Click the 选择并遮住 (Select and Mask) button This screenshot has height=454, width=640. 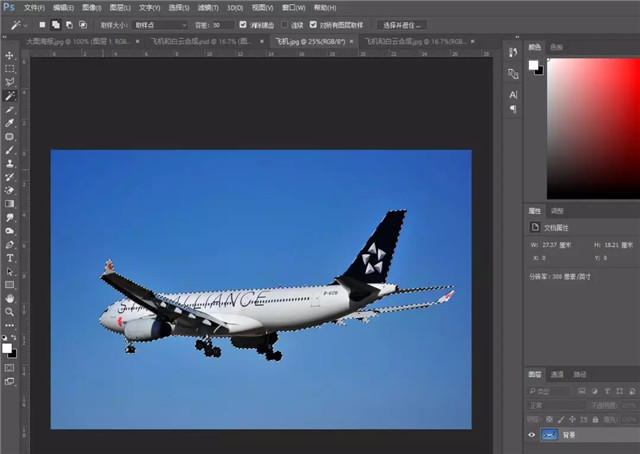[x=403, y=24]
